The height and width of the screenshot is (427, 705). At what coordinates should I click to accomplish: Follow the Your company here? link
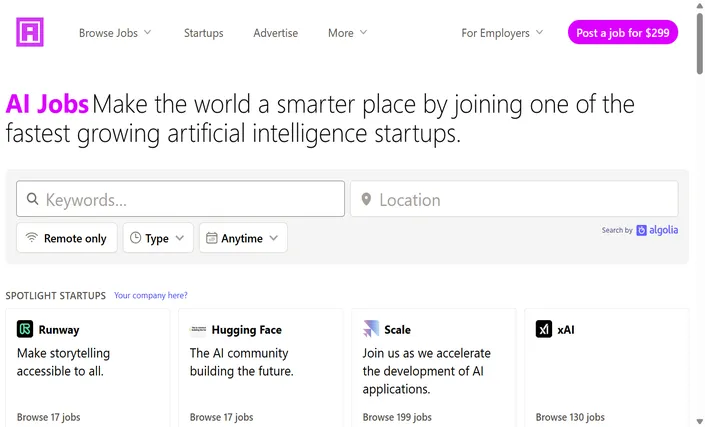click(x=151, y=295)
